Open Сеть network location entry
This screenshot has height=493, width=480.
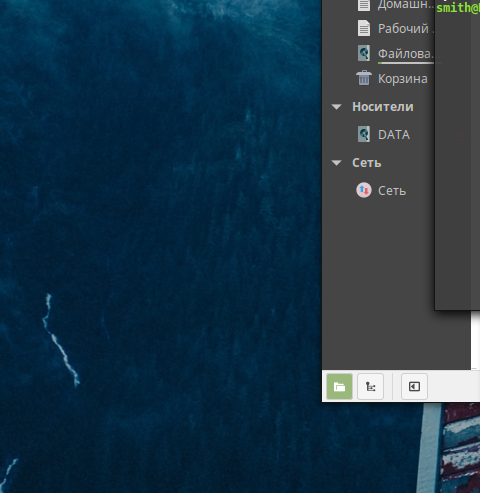[392, 191]
